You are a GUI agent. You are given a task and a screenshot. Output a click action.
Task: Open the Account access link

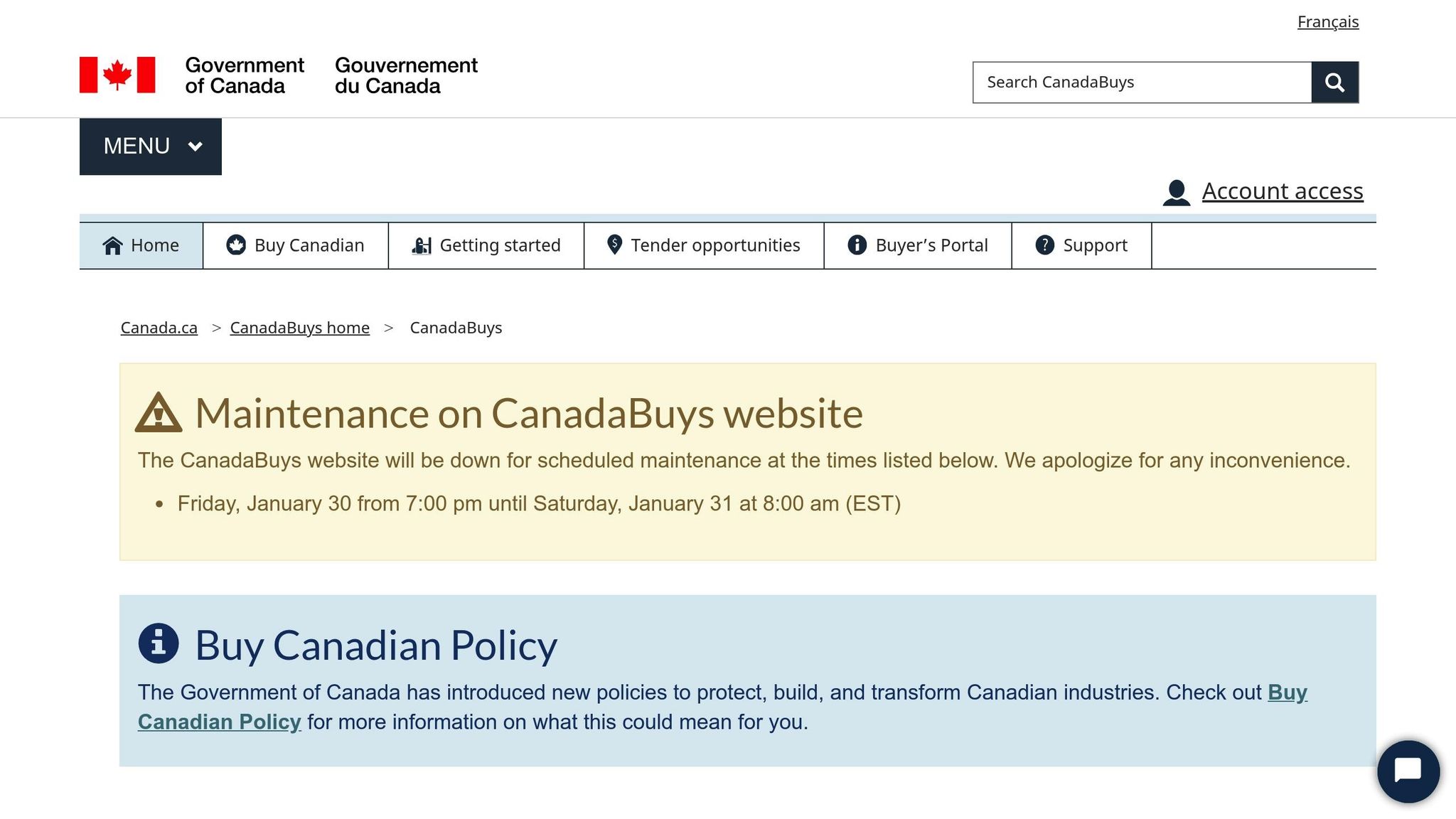(1282, 191)
